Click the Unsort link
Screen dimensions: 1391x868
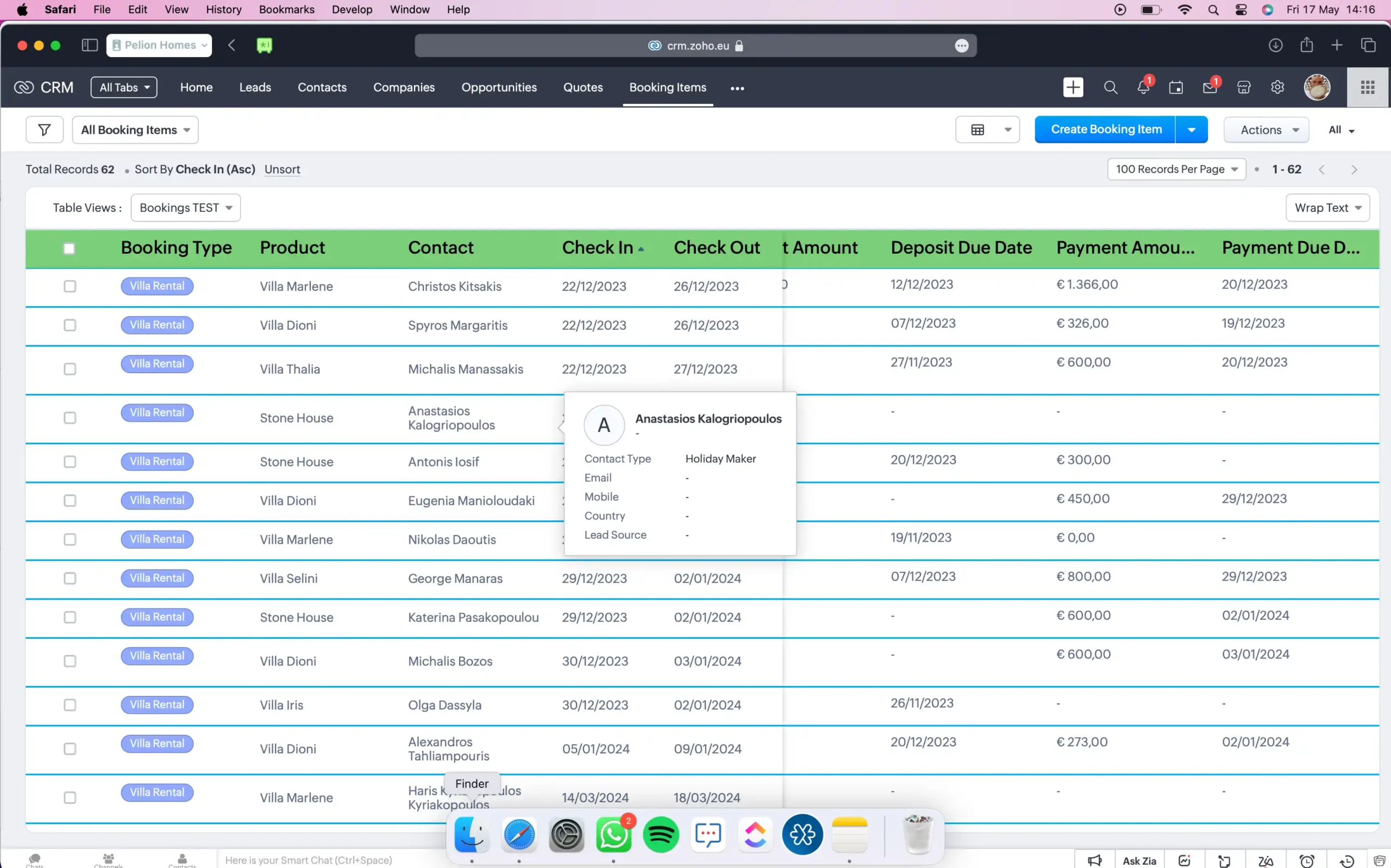tap(282, 169)
